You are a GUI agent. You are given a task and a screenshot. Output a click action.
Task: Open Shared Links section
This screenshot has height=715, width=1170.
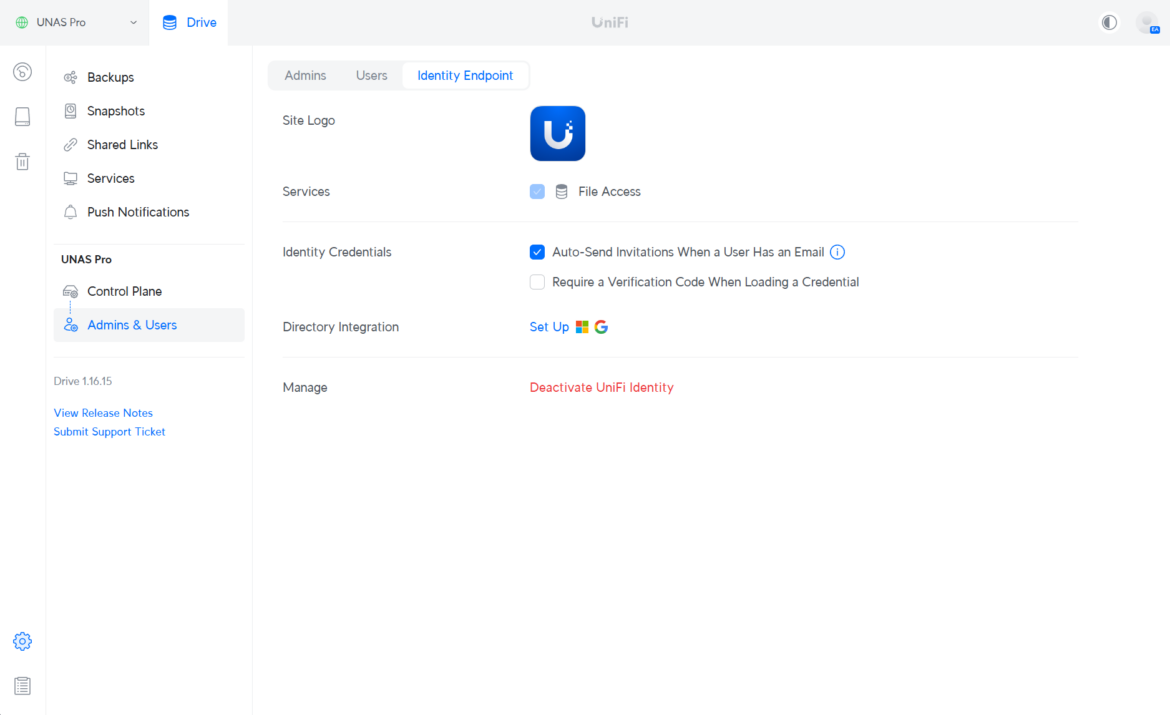pyautogui.click(x=149, y=145)
